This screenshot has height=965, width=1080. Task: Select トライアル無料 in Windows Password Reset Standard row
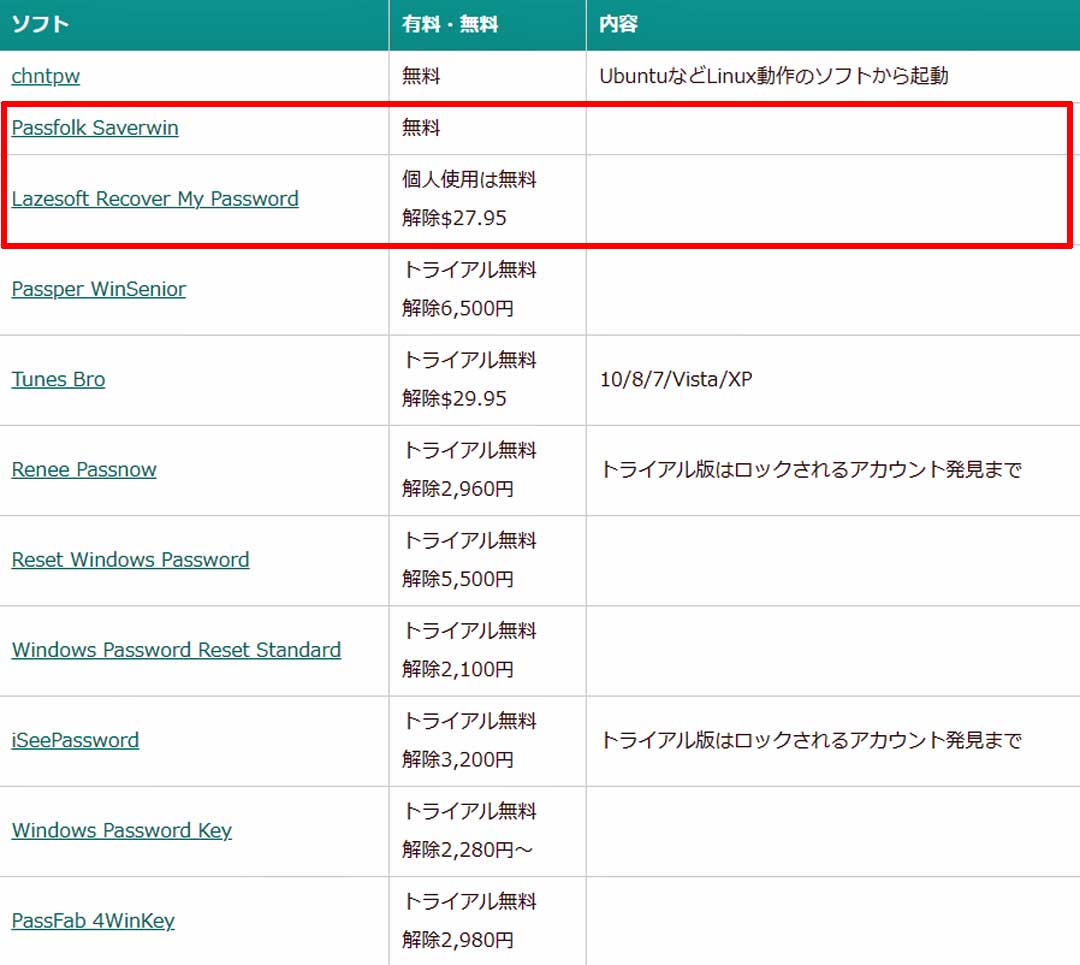click(x=469, y=631)
